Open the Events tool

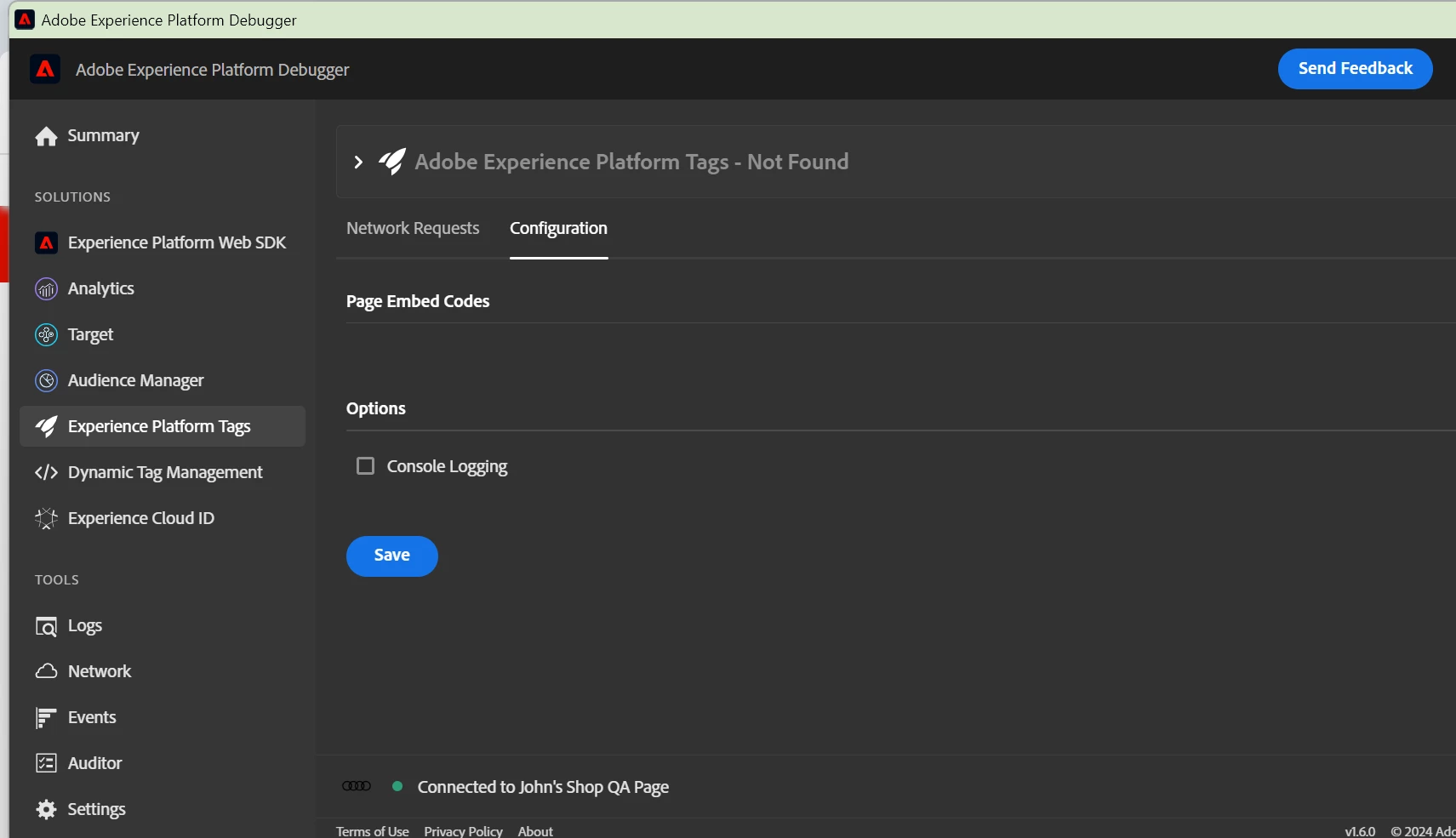tap(162, 717)
